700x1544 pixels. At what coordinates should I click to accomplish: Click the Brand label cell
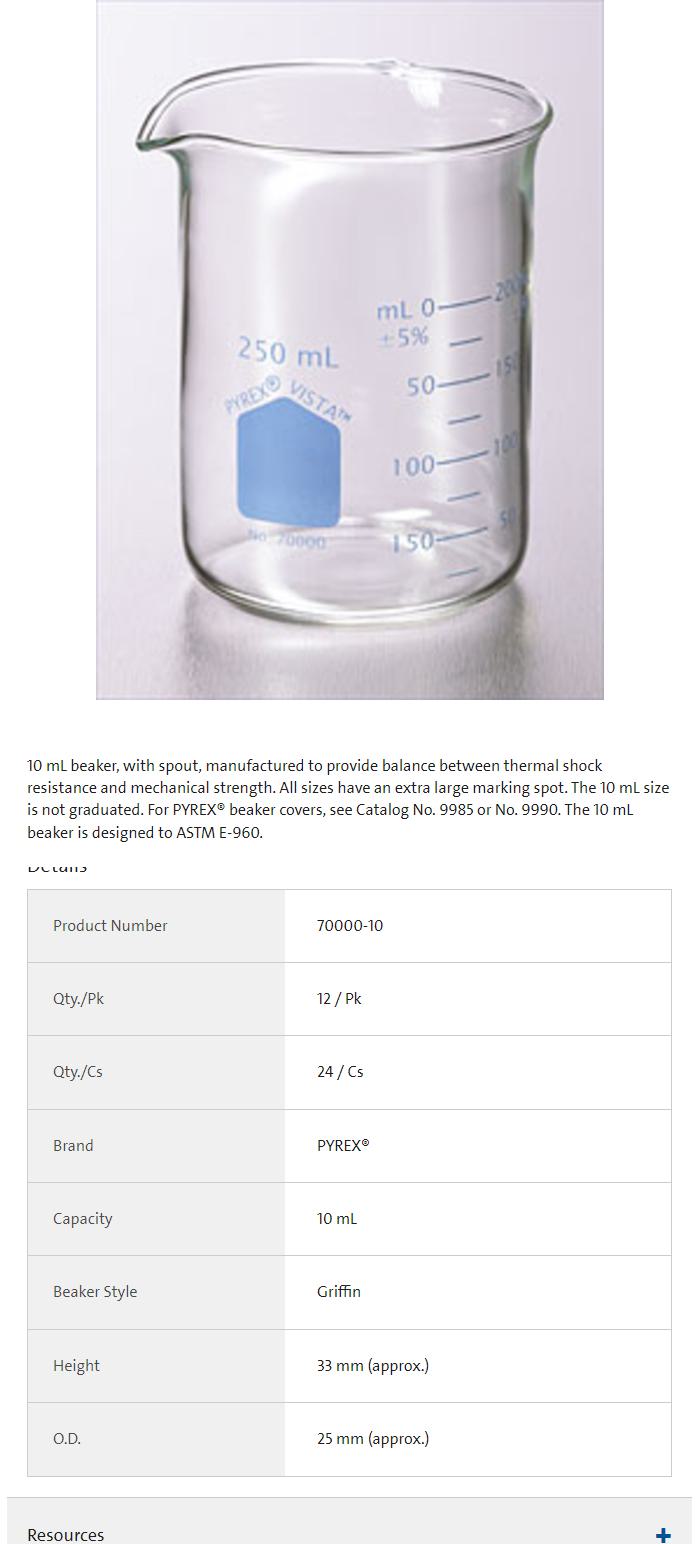click(x=73, y=1146)
